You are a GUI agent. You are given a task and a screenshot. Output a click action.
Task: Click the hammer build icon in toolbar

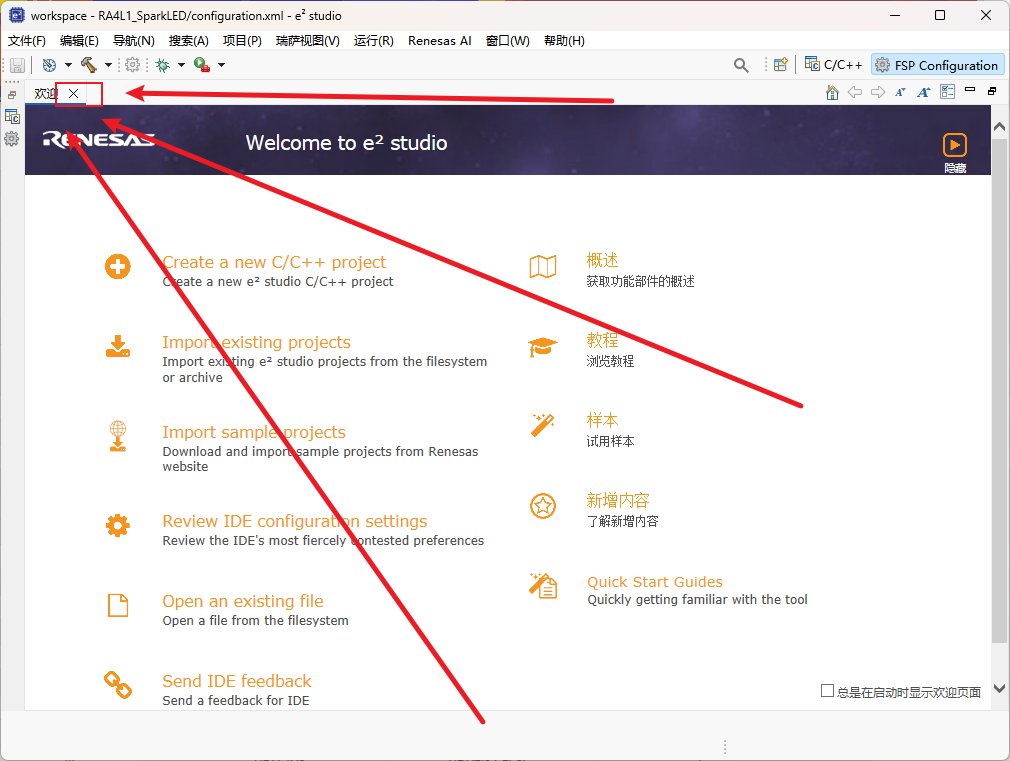coord(88,65)
